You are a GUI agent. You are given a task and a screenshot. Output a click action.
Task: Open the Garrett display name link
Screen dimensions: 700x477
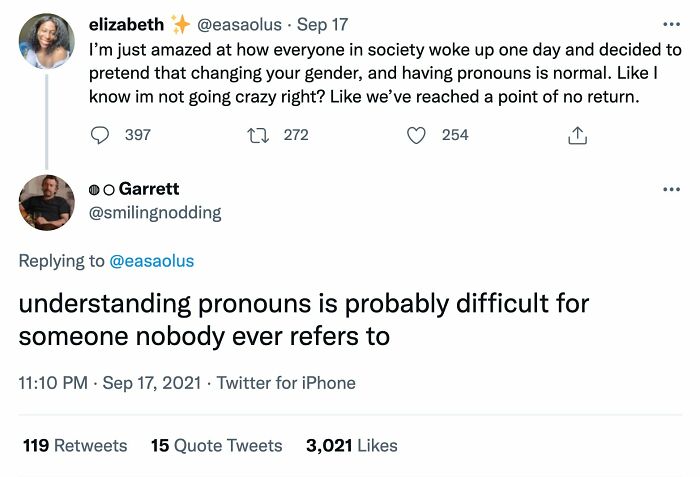coord(148,189)
